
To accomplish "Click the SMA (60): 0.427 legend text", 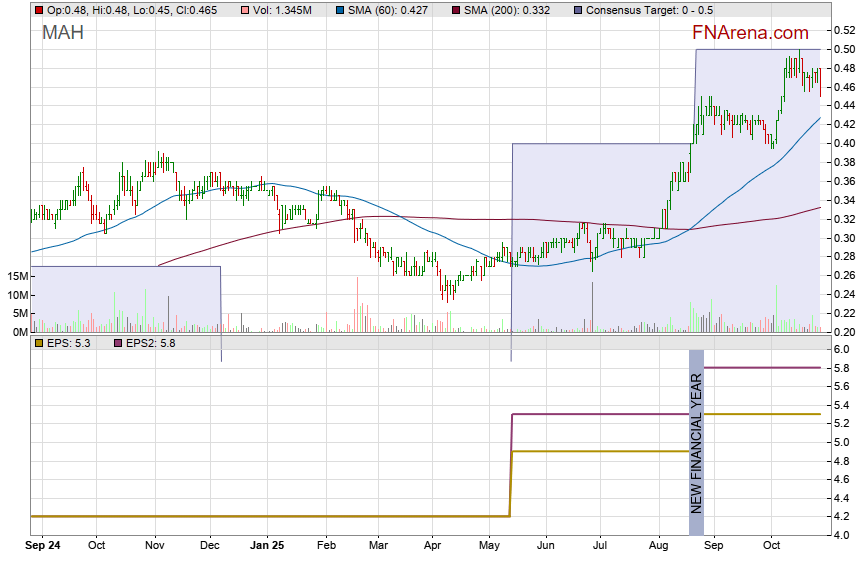I will point(383,9).
